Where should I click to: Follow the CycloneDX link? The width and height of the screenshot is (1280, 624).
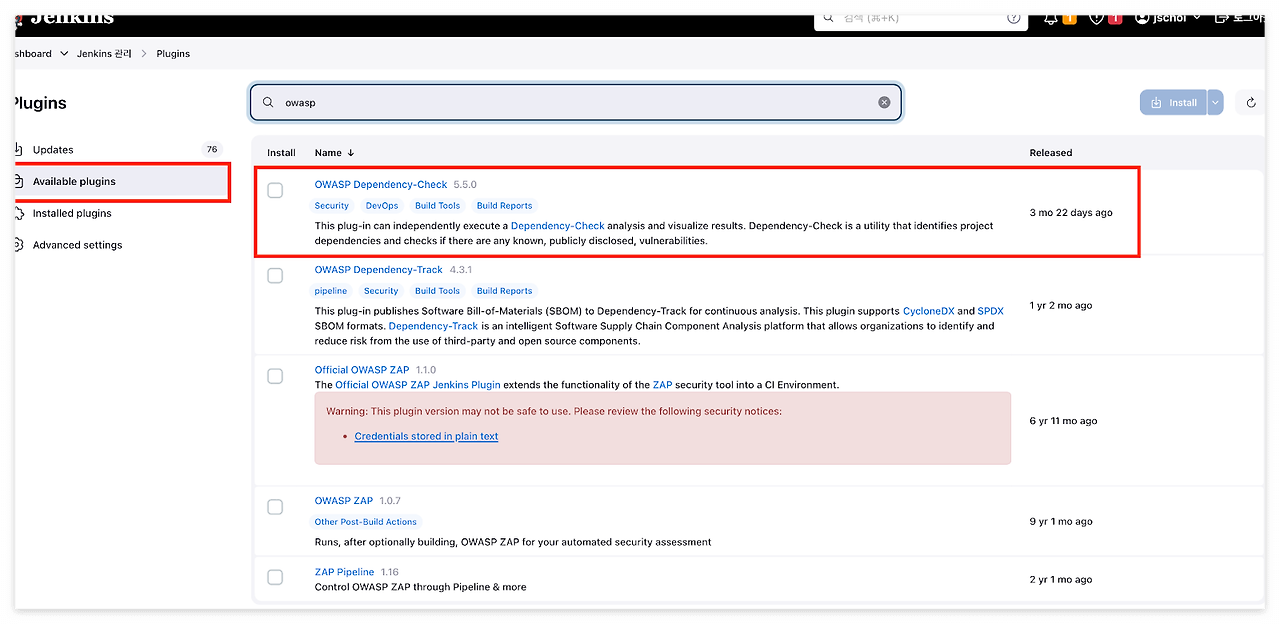[929, 311]
